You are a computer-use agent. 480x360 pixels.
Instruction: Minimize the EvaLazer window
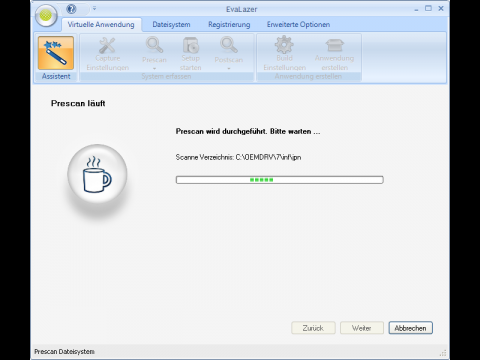[x=416, y=9]
